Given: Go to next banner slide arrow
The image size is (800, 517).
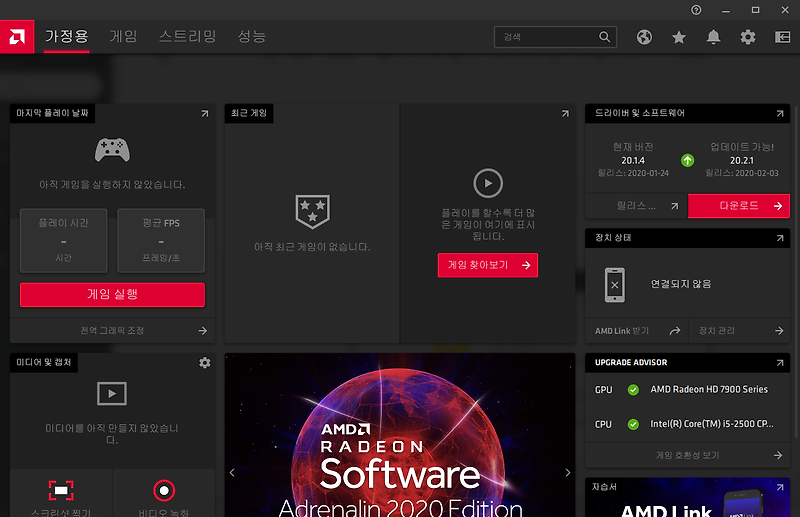Looking at the screenshot, I should pos(567,473).
